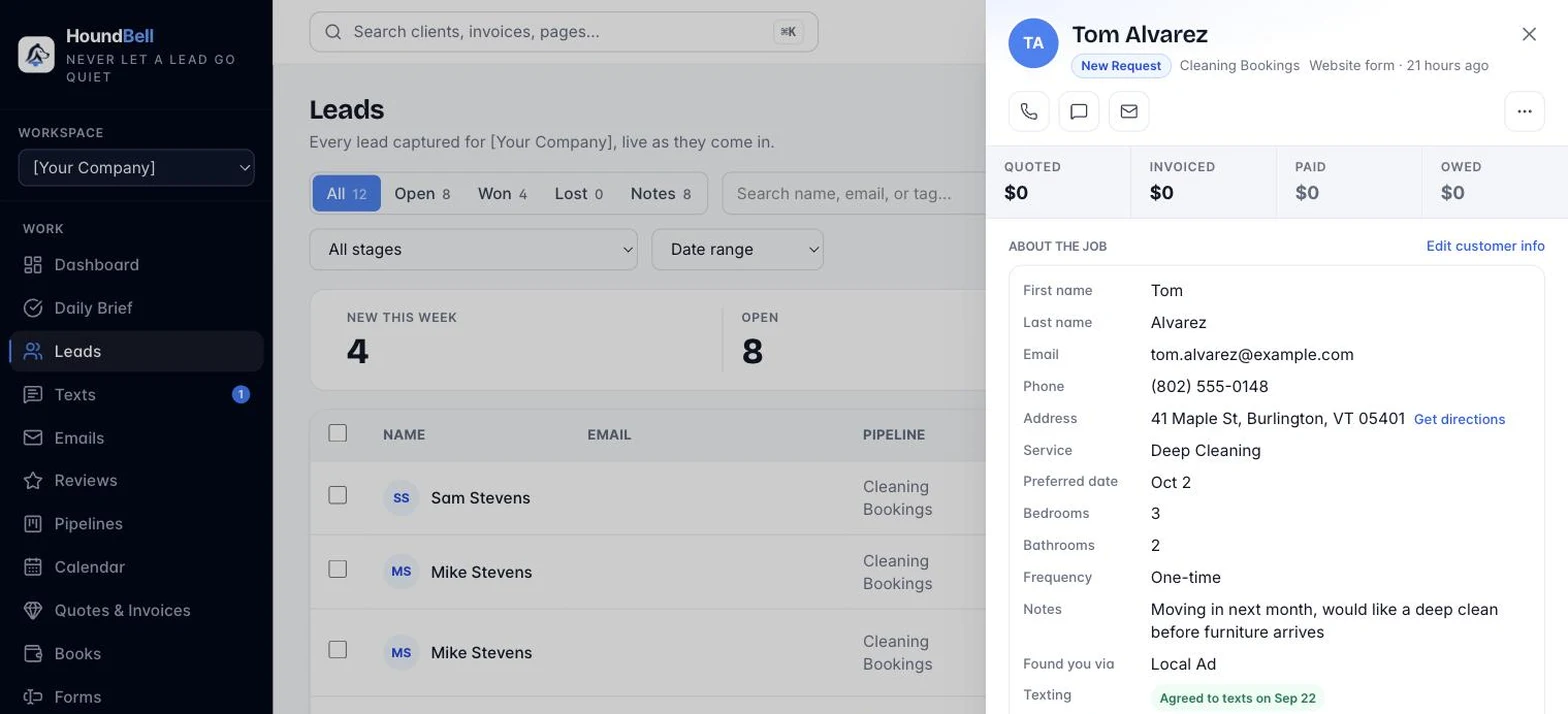Click the QUOTED $0 summary cell
The image size is (1568, 714).
[1058, 182]
